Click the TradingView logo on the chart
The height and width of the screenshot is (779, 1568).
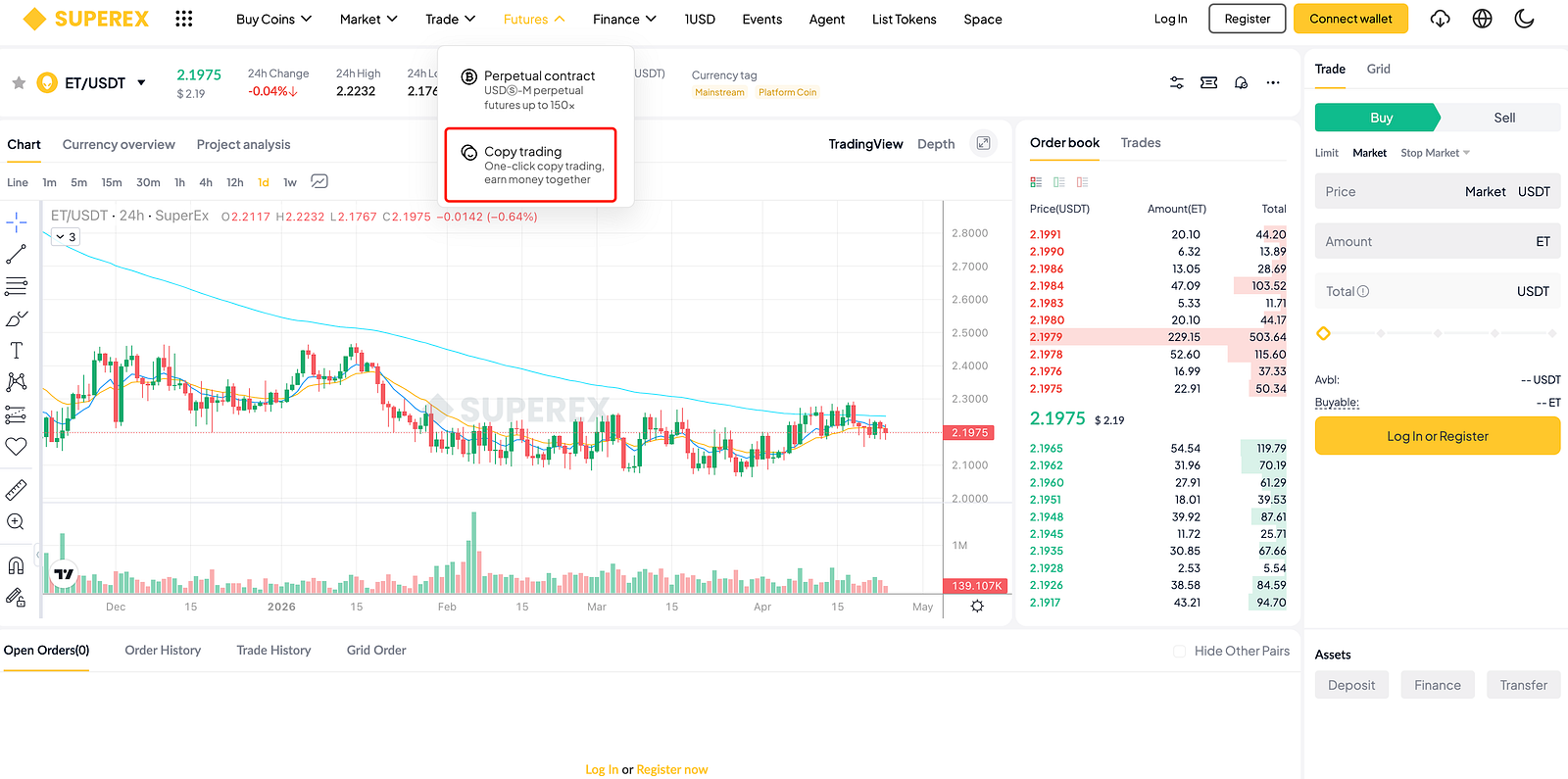64,574
